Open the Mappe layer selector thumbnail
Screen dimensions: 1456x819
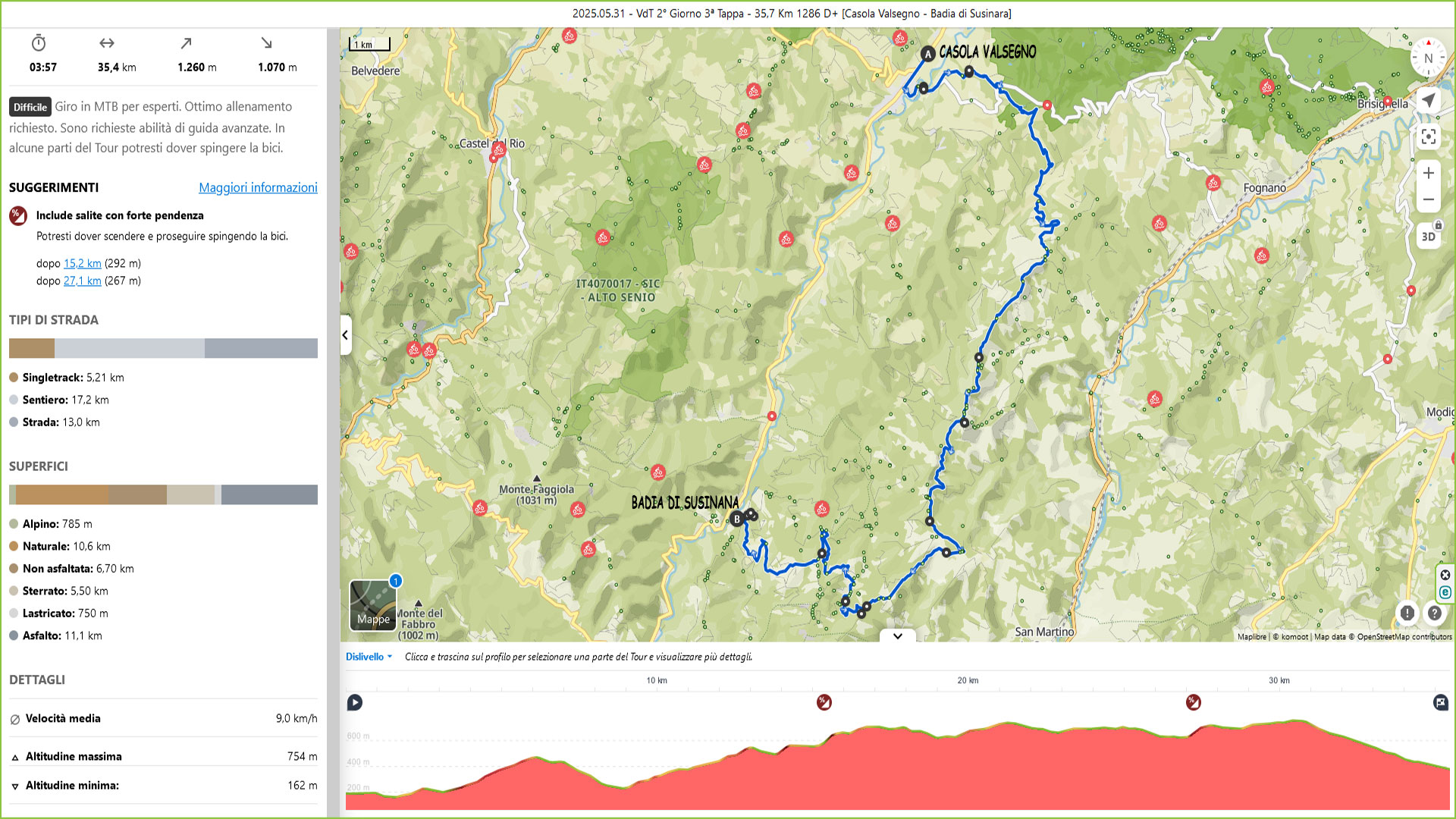click(373, 604)
